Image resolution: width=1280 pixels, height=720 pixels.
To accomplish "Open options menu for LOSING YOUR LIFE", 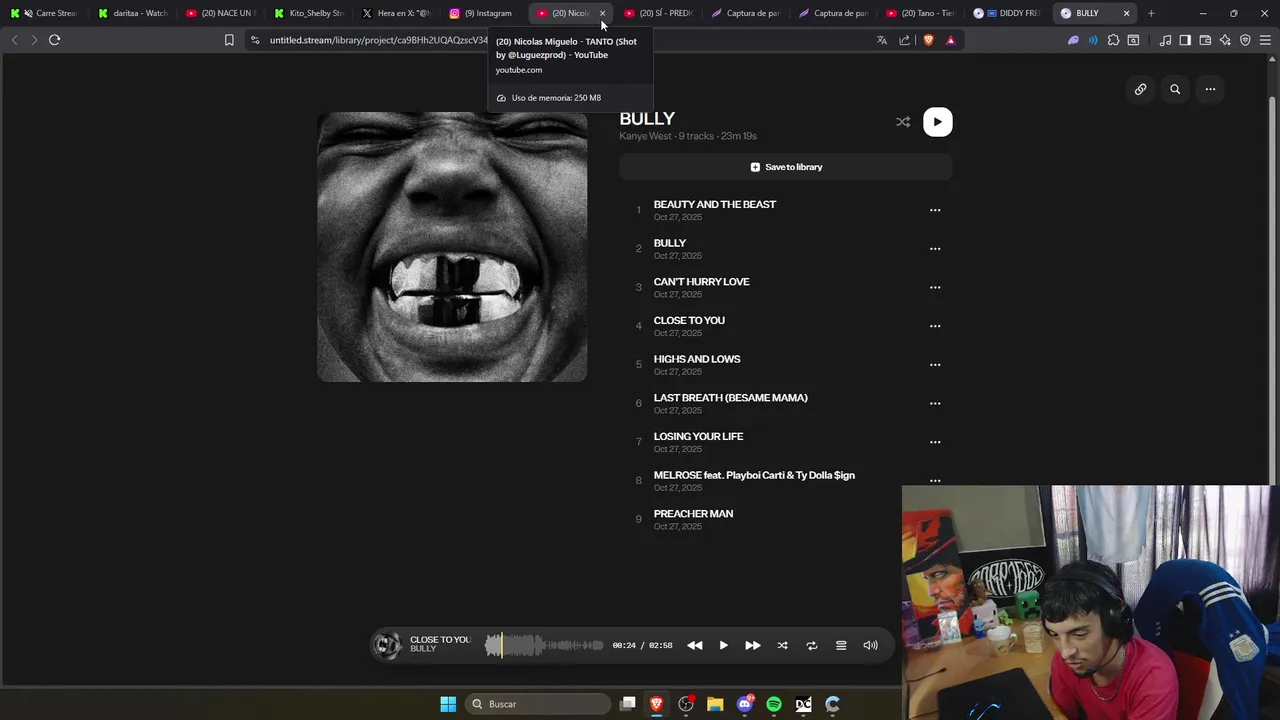I will pyautogui.click(x=935, y=442).
